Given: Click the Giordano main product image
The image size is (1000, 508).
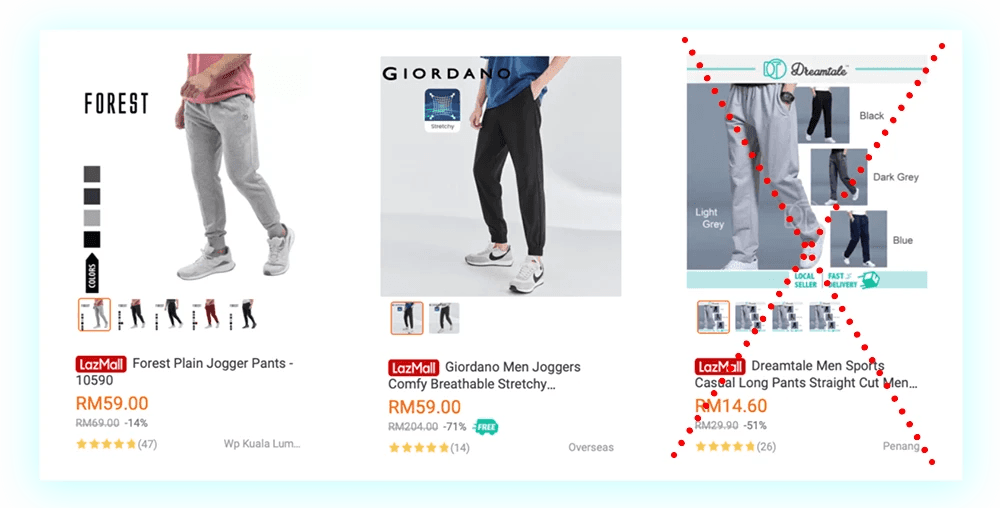Looking at the screenshot, I should point(501,176).
